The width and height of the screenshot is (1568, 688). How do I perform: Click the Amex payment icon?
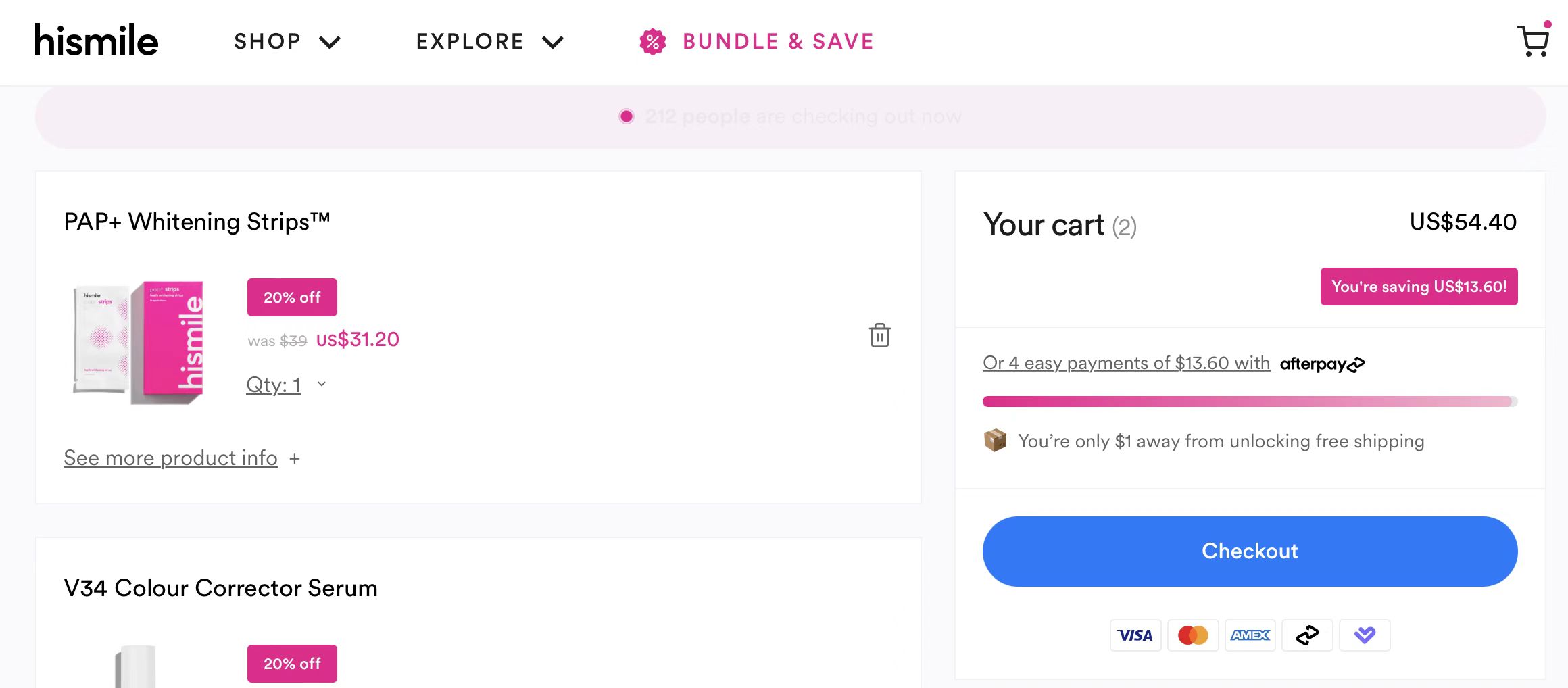[1250, 635]
